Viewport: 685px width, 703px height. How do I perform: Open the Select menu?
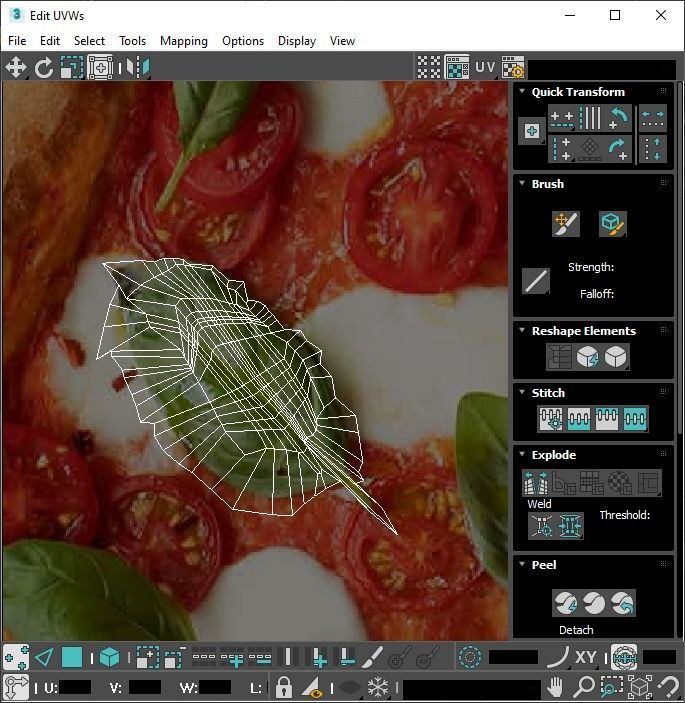(x=89, y=41)
